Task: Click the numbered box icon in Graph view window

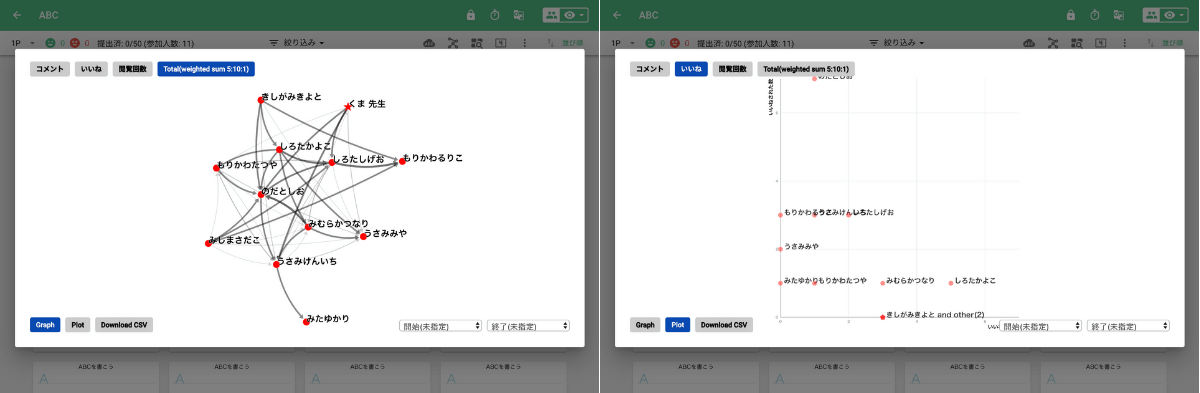Action: [501, 43]
